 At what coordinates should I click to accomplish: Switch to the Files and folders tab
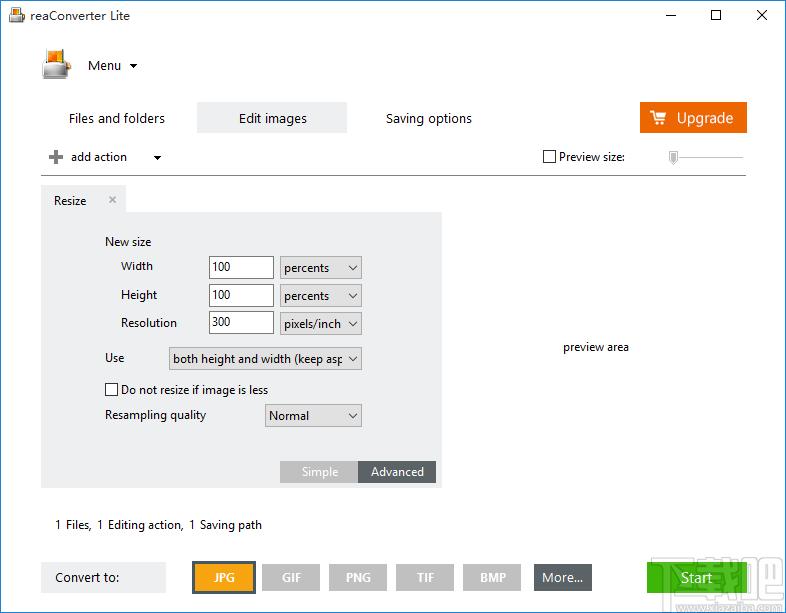[117, 118]
